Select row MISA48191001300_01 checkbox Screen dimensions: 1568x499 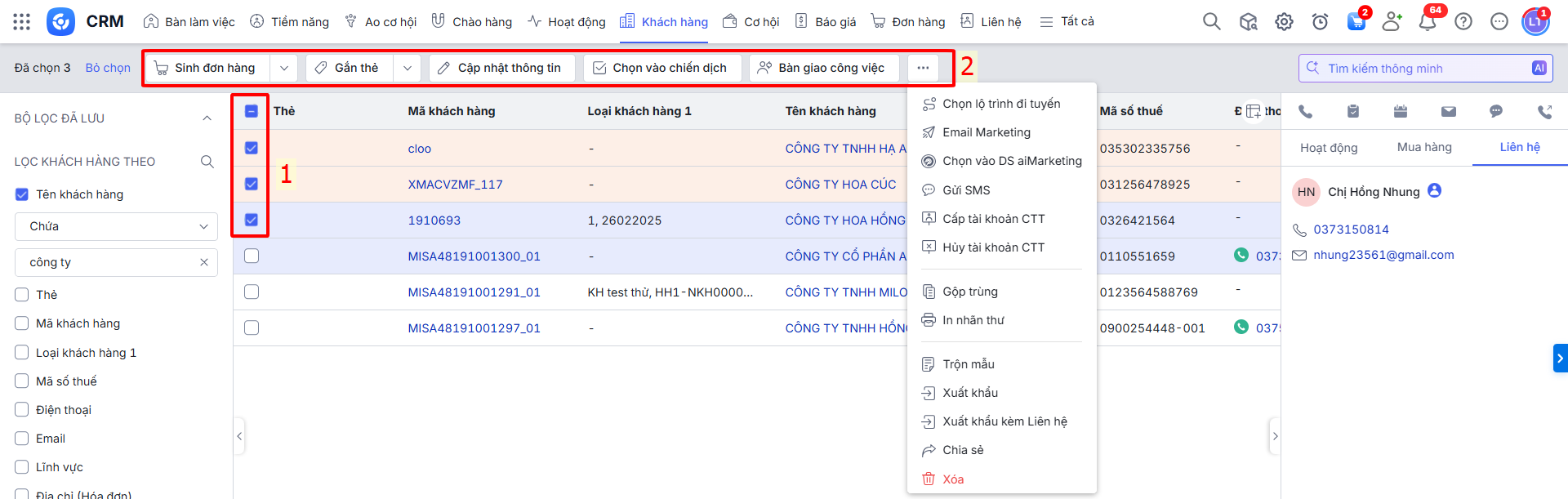click(x=252, y=256)
